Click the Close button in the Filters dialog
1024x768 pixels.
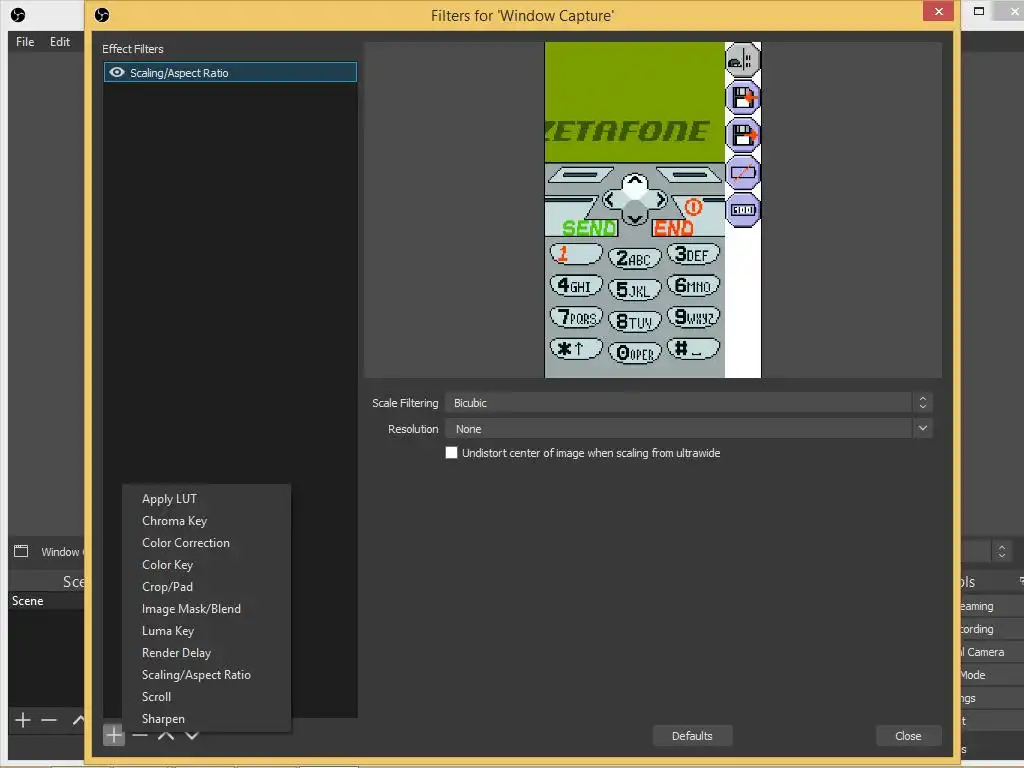(x=908, y=736)
